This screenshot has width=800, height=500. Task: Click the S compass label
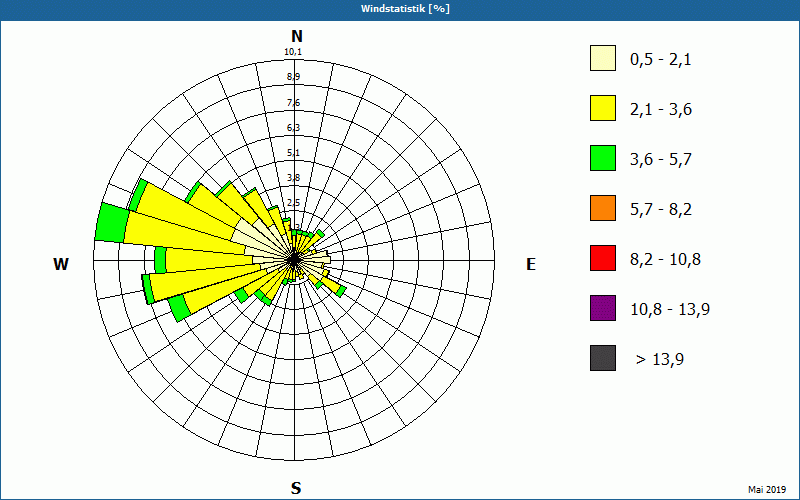tap(296, 488)
